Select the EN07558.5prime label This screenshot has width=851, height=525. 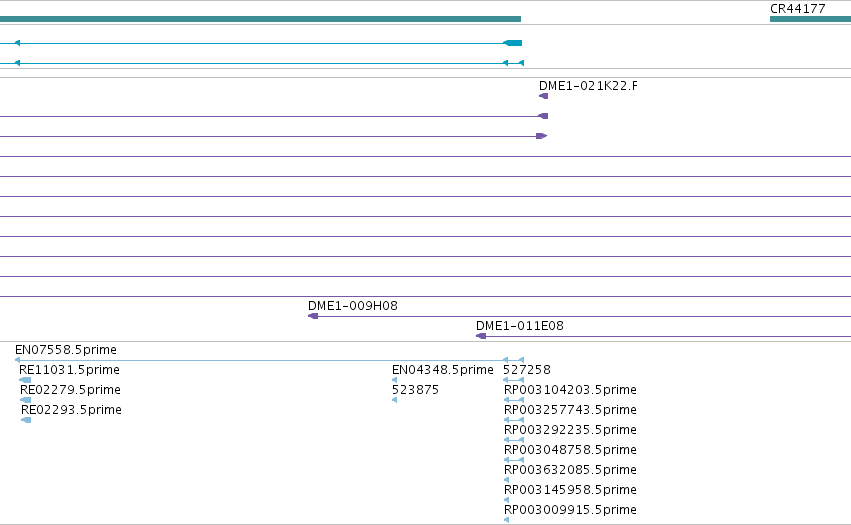[x=66, y=350]
